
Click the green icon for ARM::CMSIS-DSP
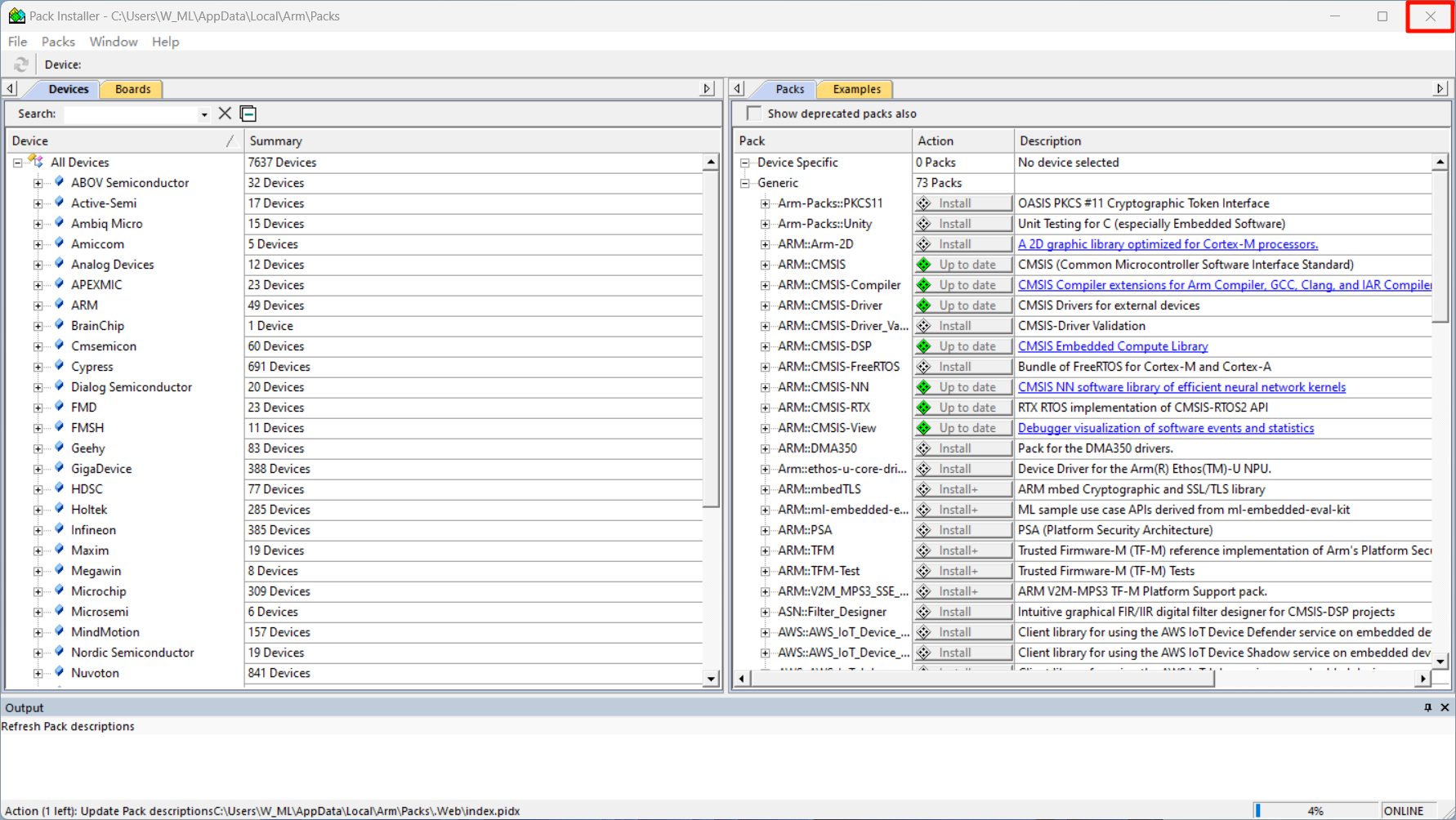(924, 346)
